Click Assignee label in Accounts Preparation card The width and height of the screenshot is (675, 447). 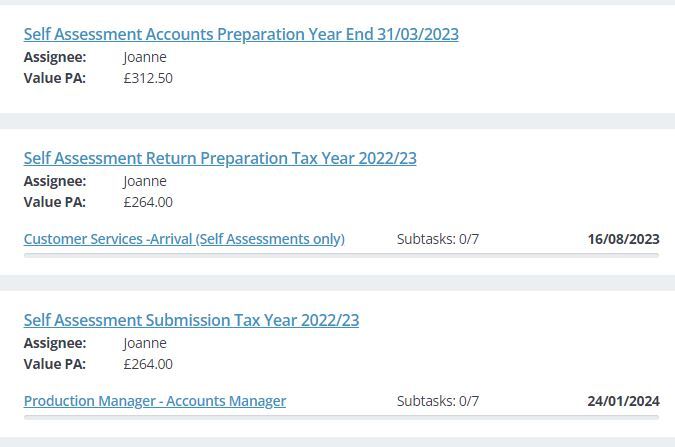click(55, 57)
